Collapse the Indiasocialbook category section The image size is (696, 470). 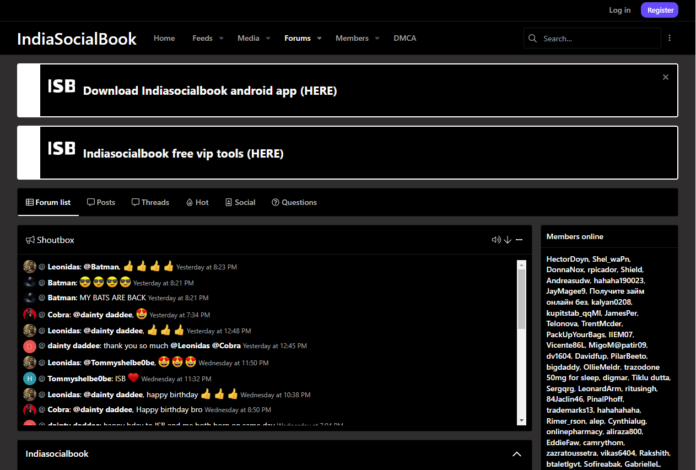516,454
